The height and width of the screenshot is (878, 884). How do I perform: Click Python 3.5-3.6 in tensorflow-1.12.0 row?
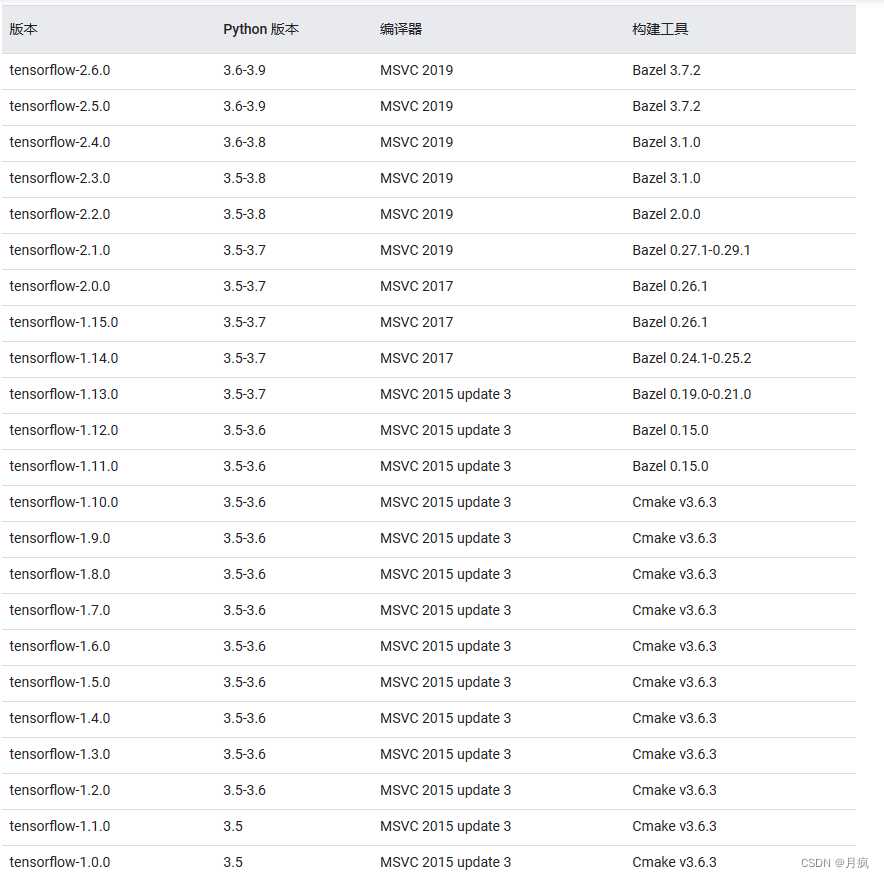pyautogui.click(x=244, y=431)
